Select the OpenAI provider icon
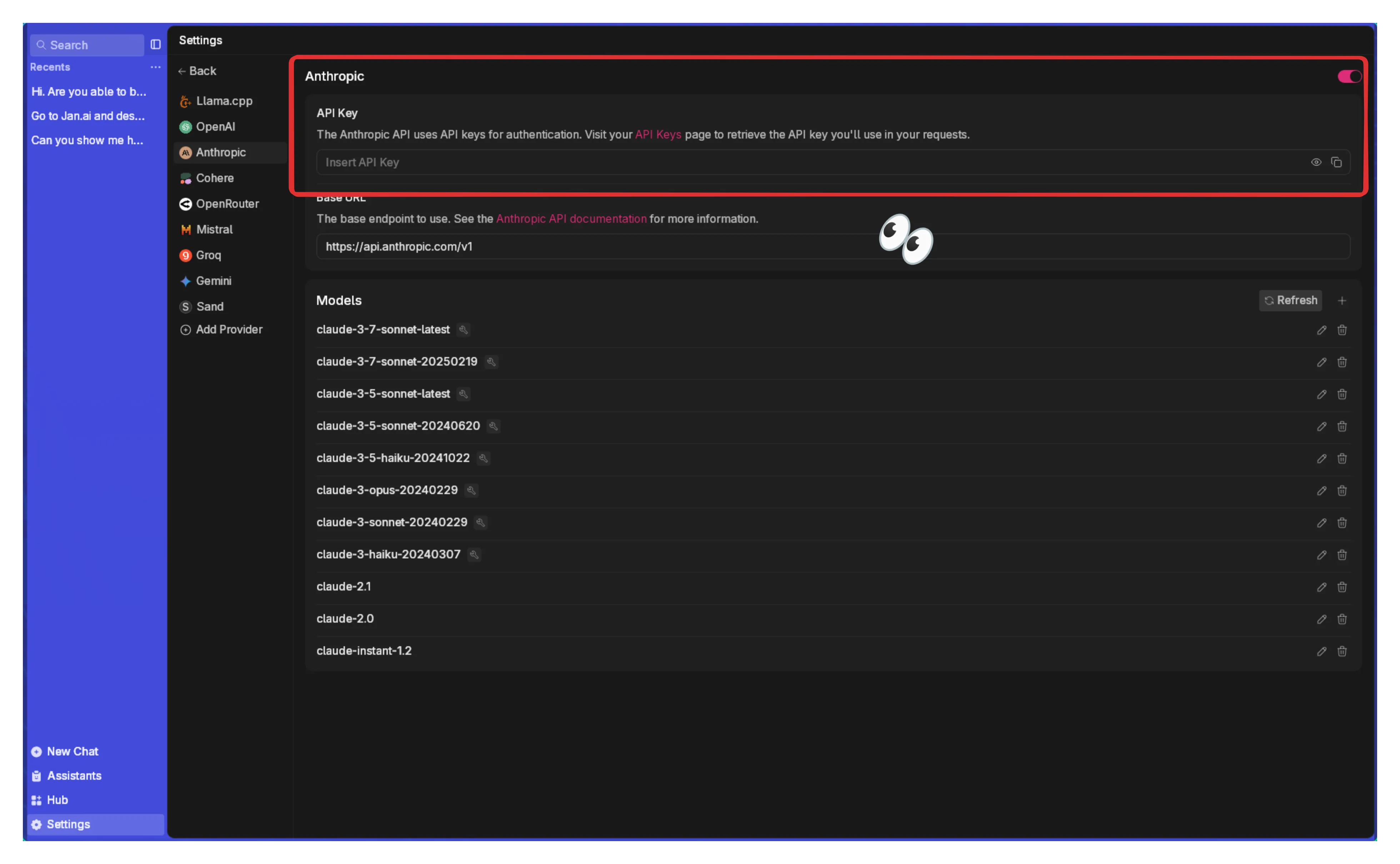The width and height of the screenshot is (1400, 864). 185,126
